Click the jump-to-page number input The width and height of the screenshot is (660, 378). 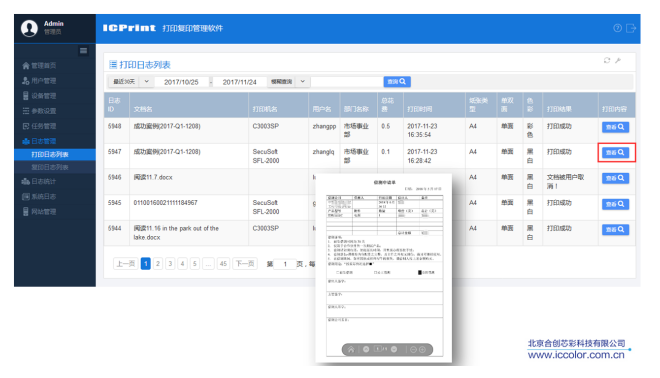point(285,264)
